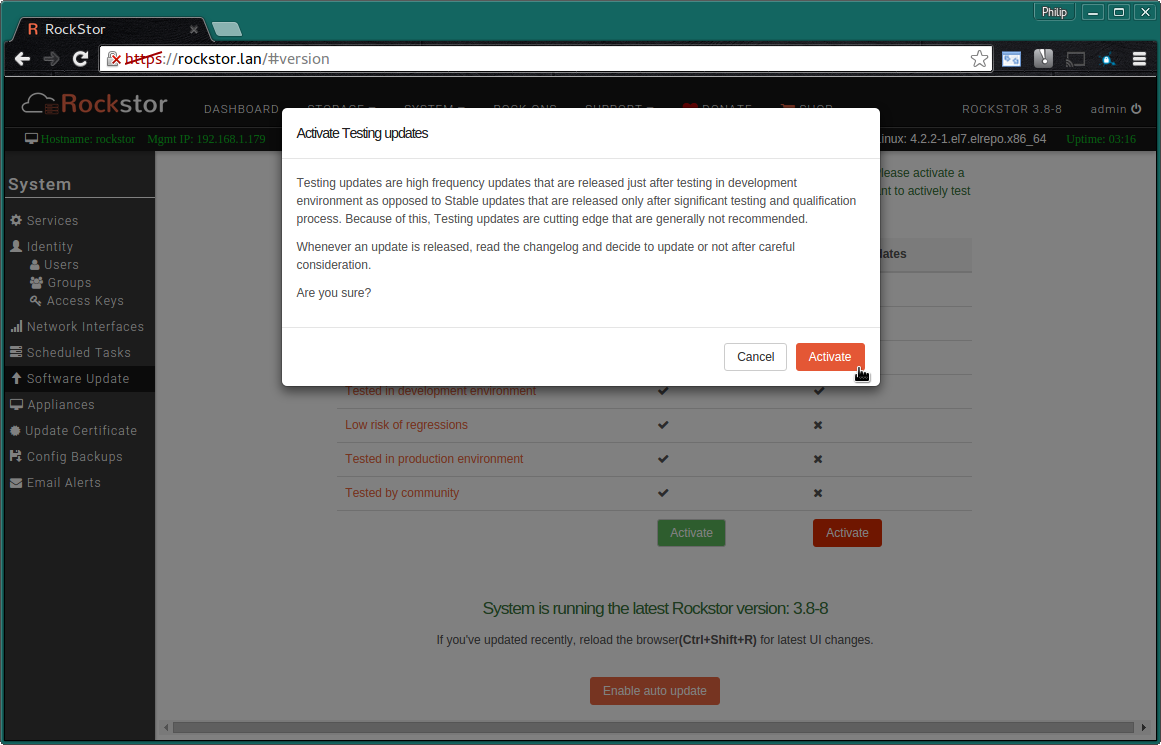Open Users via its user icon

[34, 264]
